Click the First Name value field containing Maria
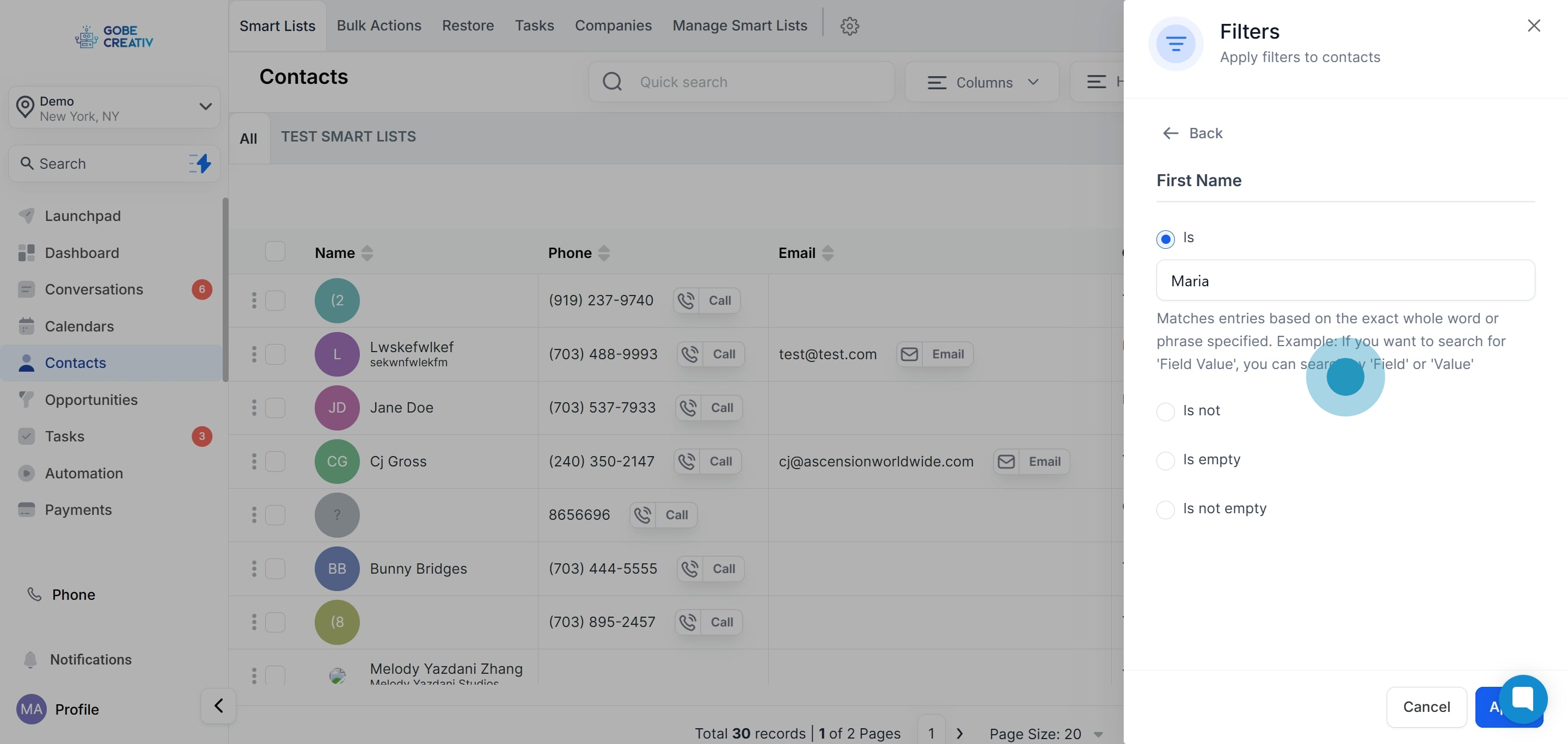Image resolution: width=1568 pixels, height=744 pixels. point(1345,280)
